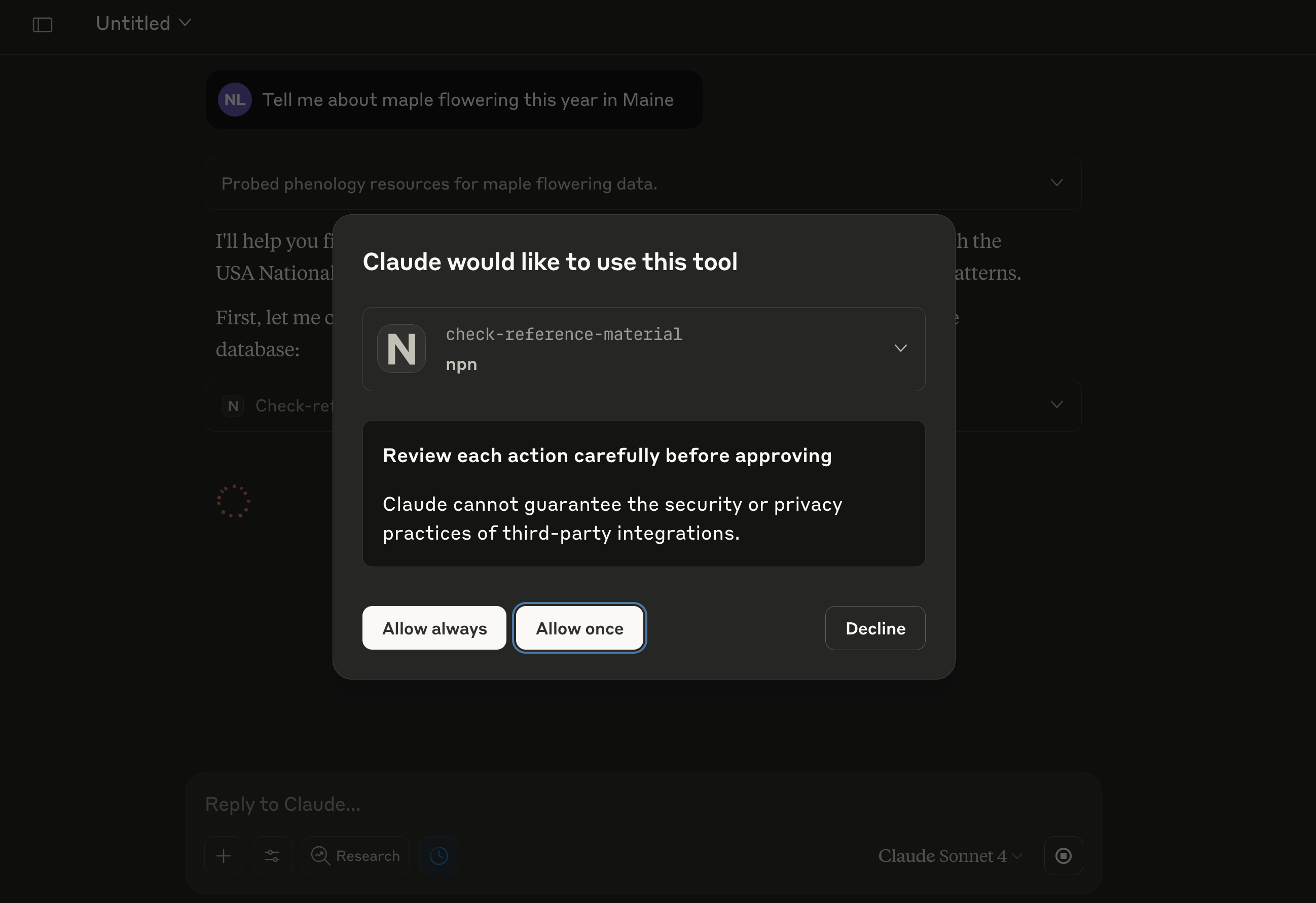Click the plus attachment icon
Screen dimensions: 1316x903
click(224, 855)
